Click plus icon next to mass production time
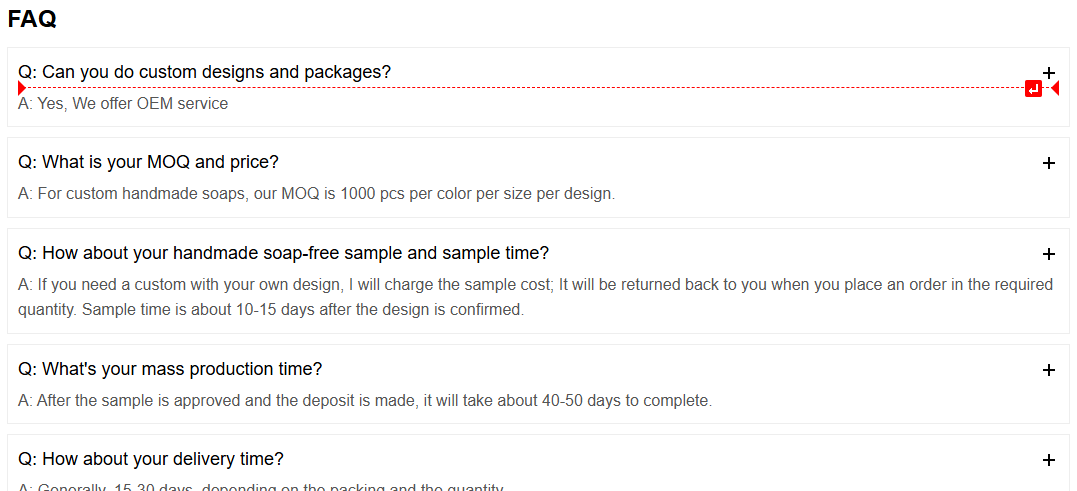Image resolution: width=1077 pixels, height=491 pixels. [x=1048, y=370]
